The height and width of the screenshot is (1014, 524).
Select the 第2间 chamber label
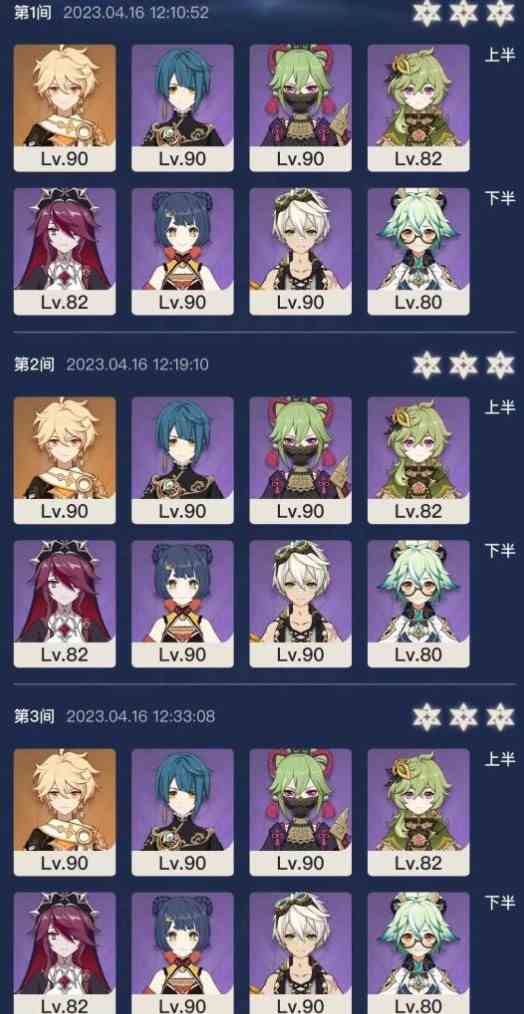click(x=34, y=365)
